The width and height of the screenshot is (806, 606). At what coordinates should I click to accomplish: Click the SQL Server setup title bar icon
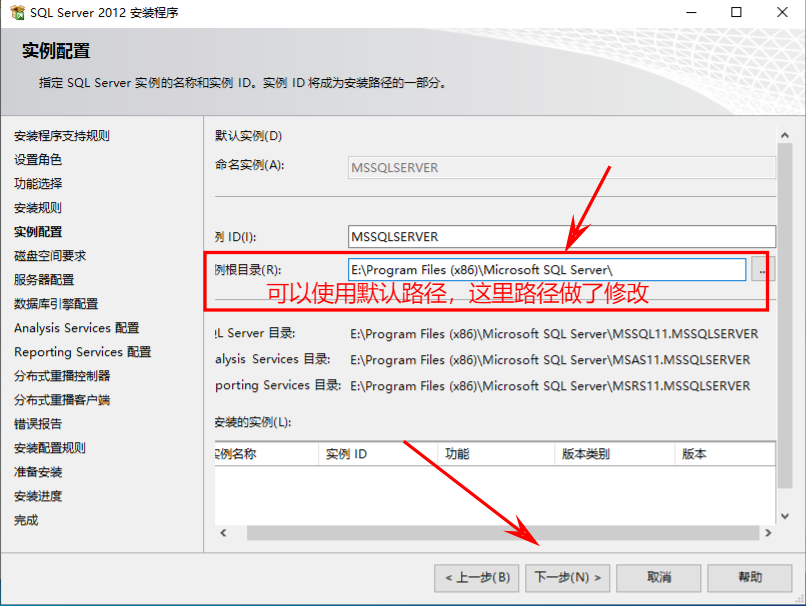click(17, 12)
